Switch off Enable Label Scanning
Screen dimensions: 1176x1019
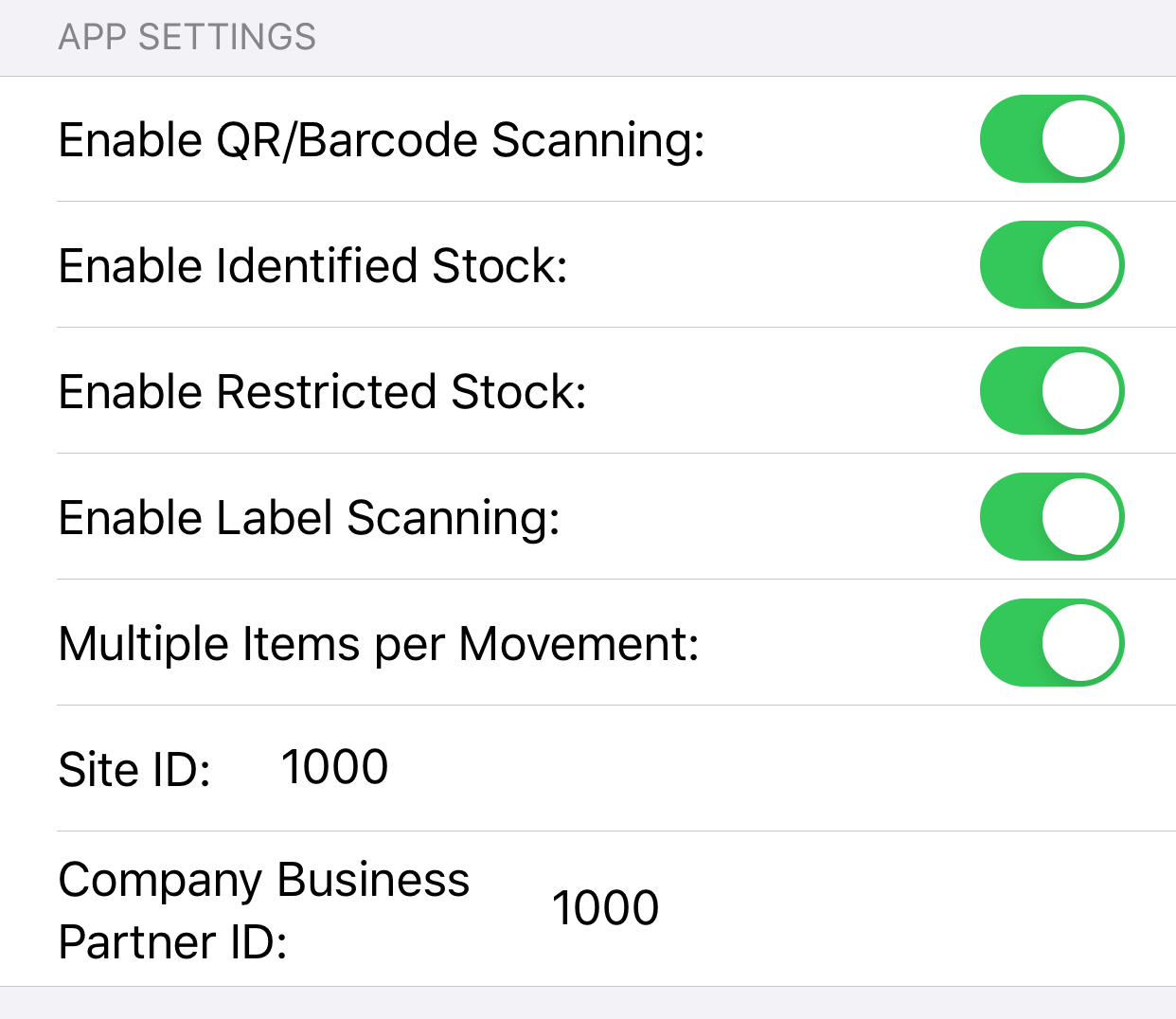(1051, 517)
